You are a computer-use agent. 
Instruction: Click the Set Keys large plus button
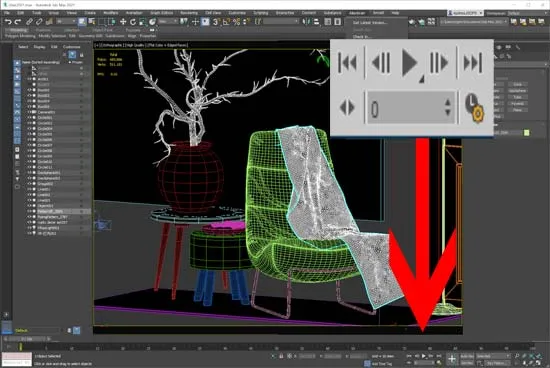click(x=452, y=359)
